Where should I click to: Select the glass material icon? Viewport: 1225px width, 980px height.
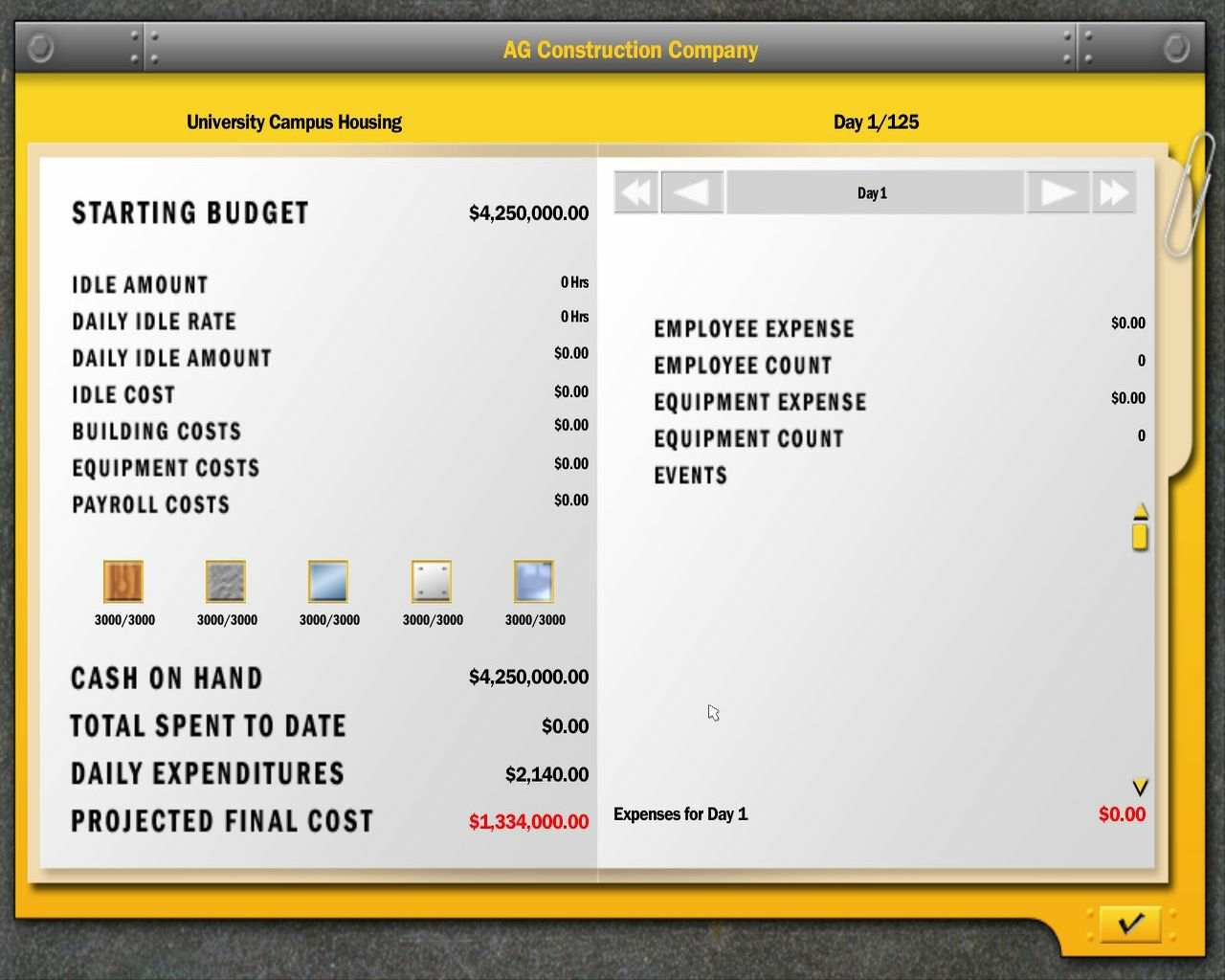coord(328,581)
